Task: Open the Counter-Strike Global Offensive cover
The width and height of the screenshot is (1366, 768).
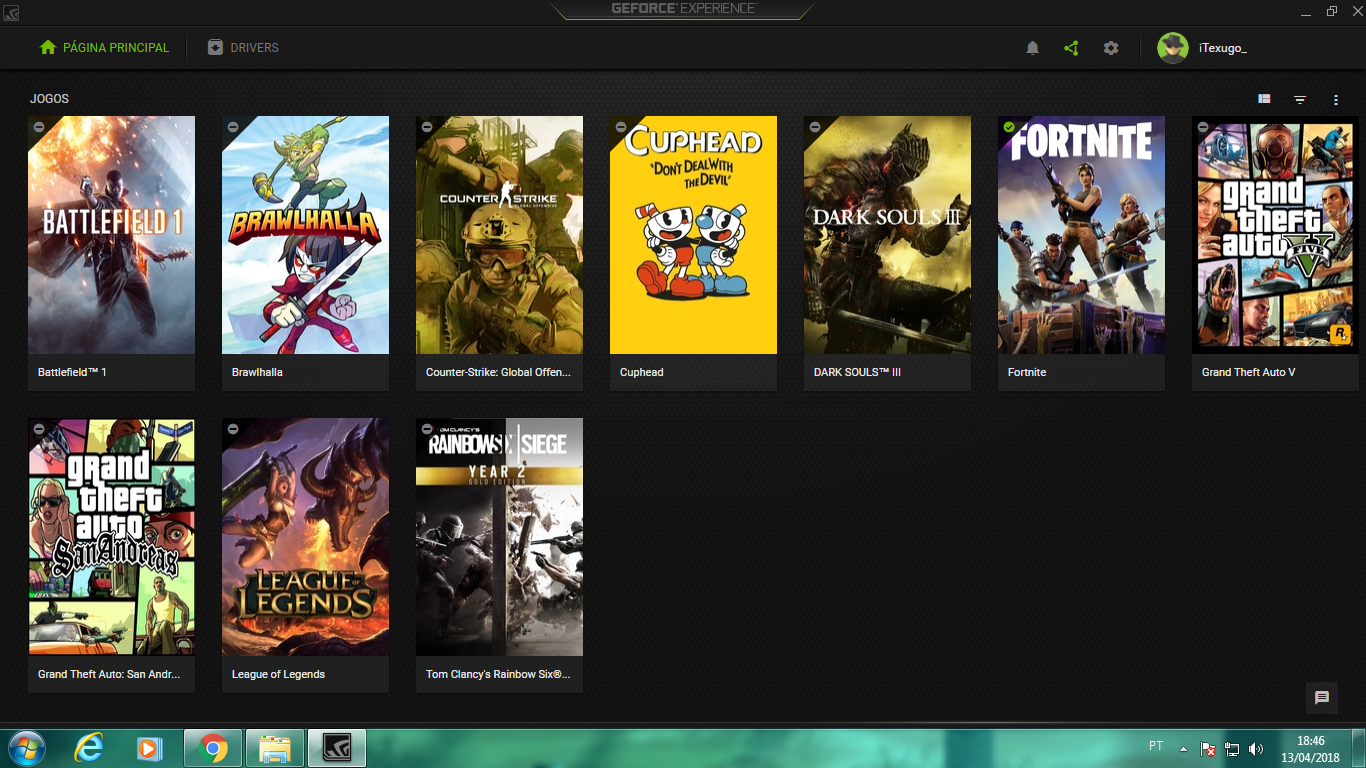Action: (499, 235)
